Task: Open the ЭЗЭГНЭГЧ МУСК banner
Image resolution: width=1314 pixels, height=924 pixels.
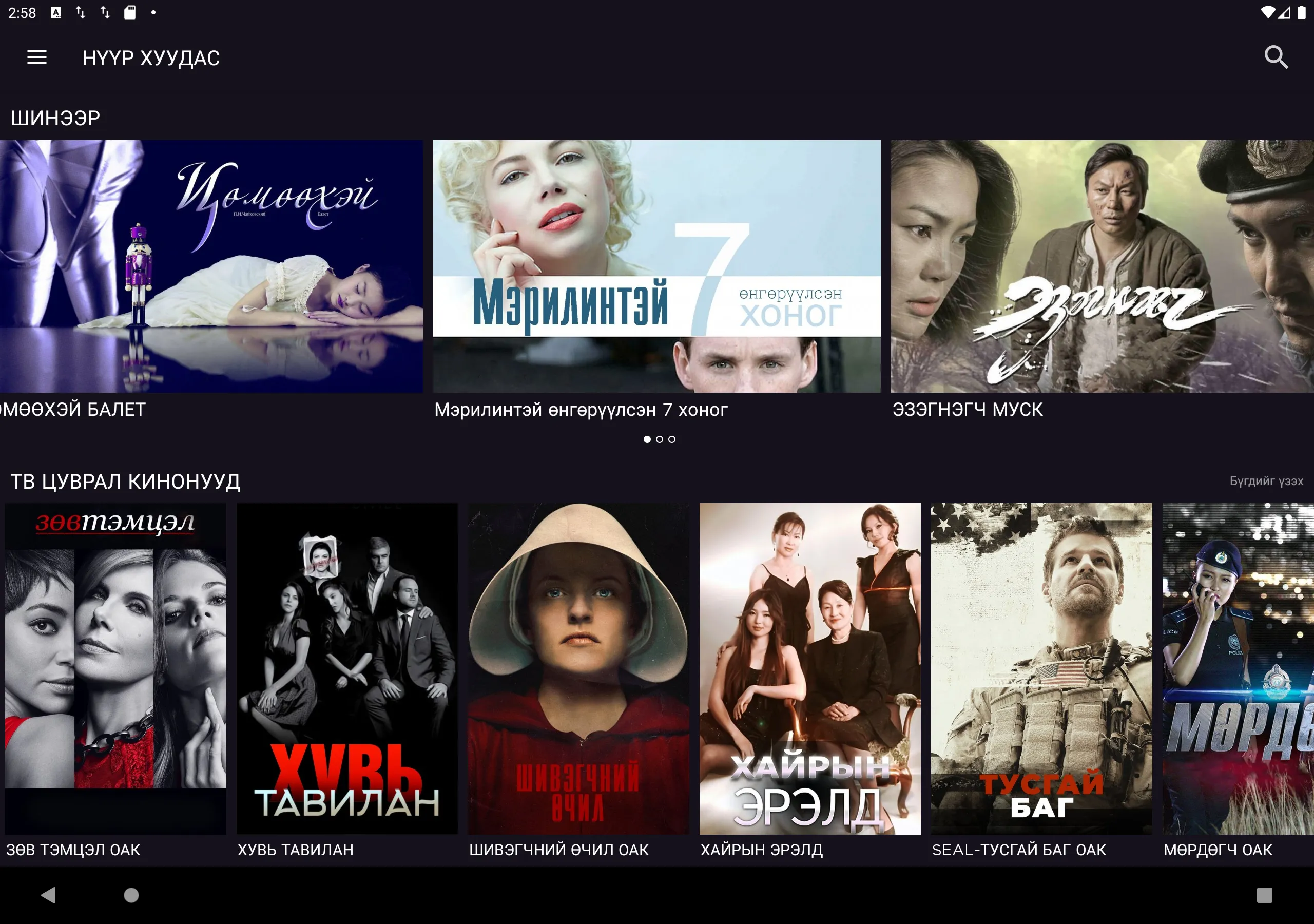Action: pyautogui.click(x=1102, y=266)
